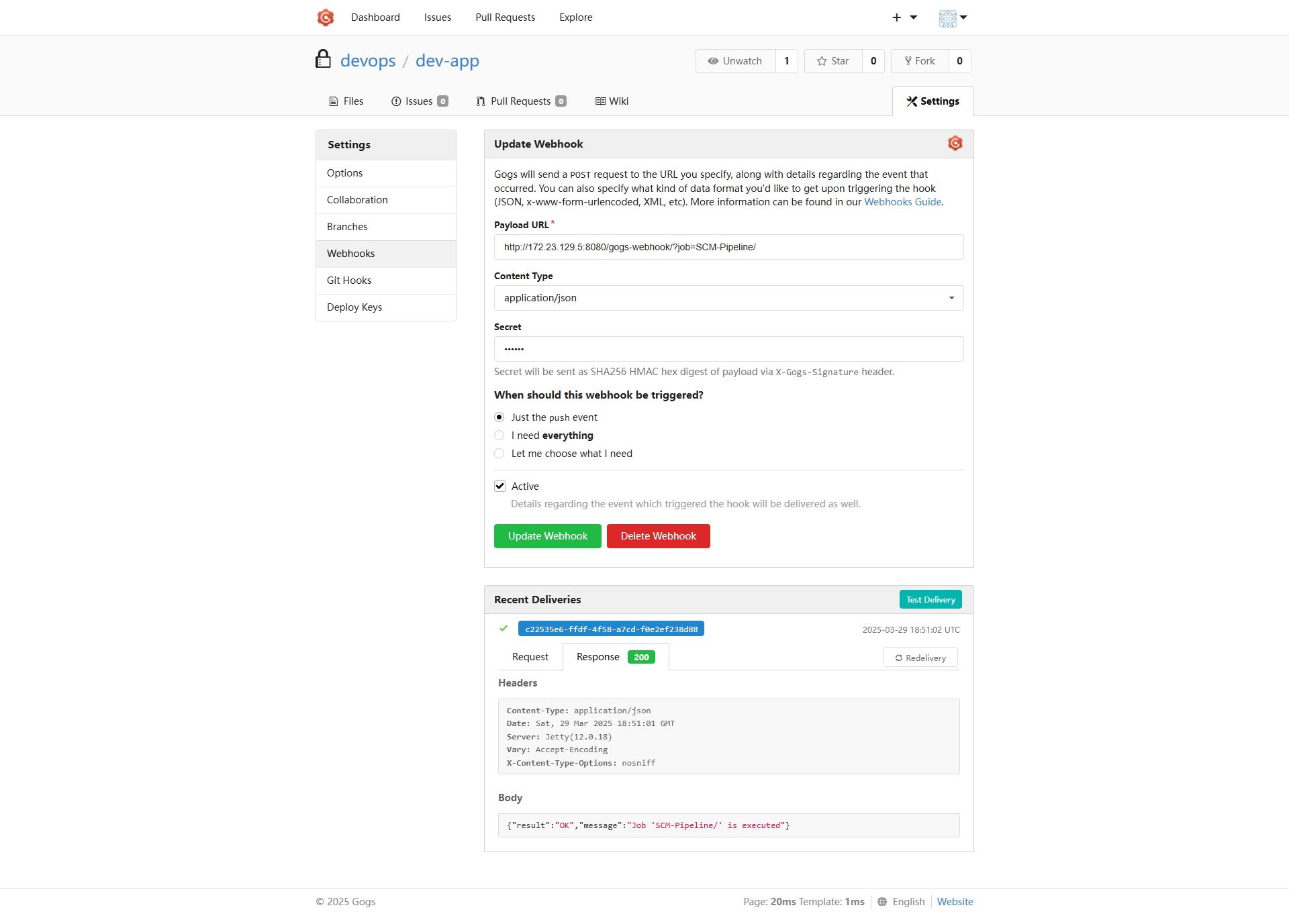Viewport: 1289px width, 924px height.
Task: Click the globe English language selector
Action: tap(901, 902)
